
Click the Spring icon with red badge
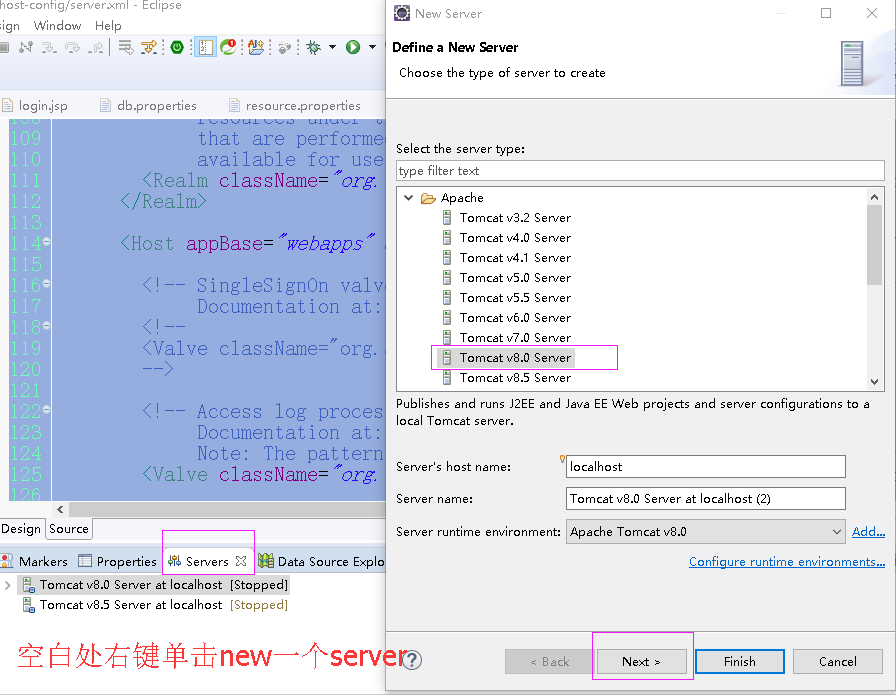(228, 47)
